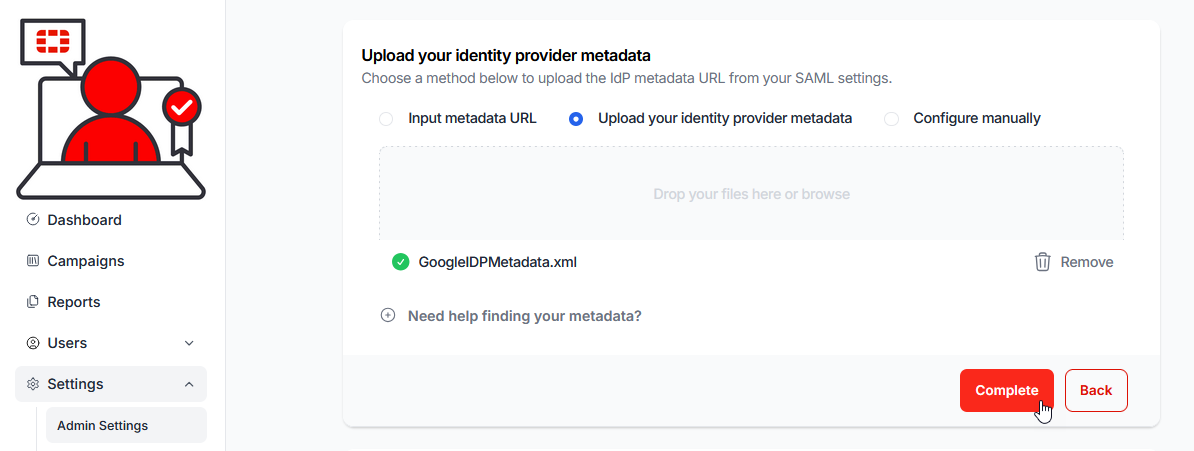The image size is (1194, 451).
Task: Click the trash can icon beside Remove
Action: pyautogui.click(x=1042, y=262)
